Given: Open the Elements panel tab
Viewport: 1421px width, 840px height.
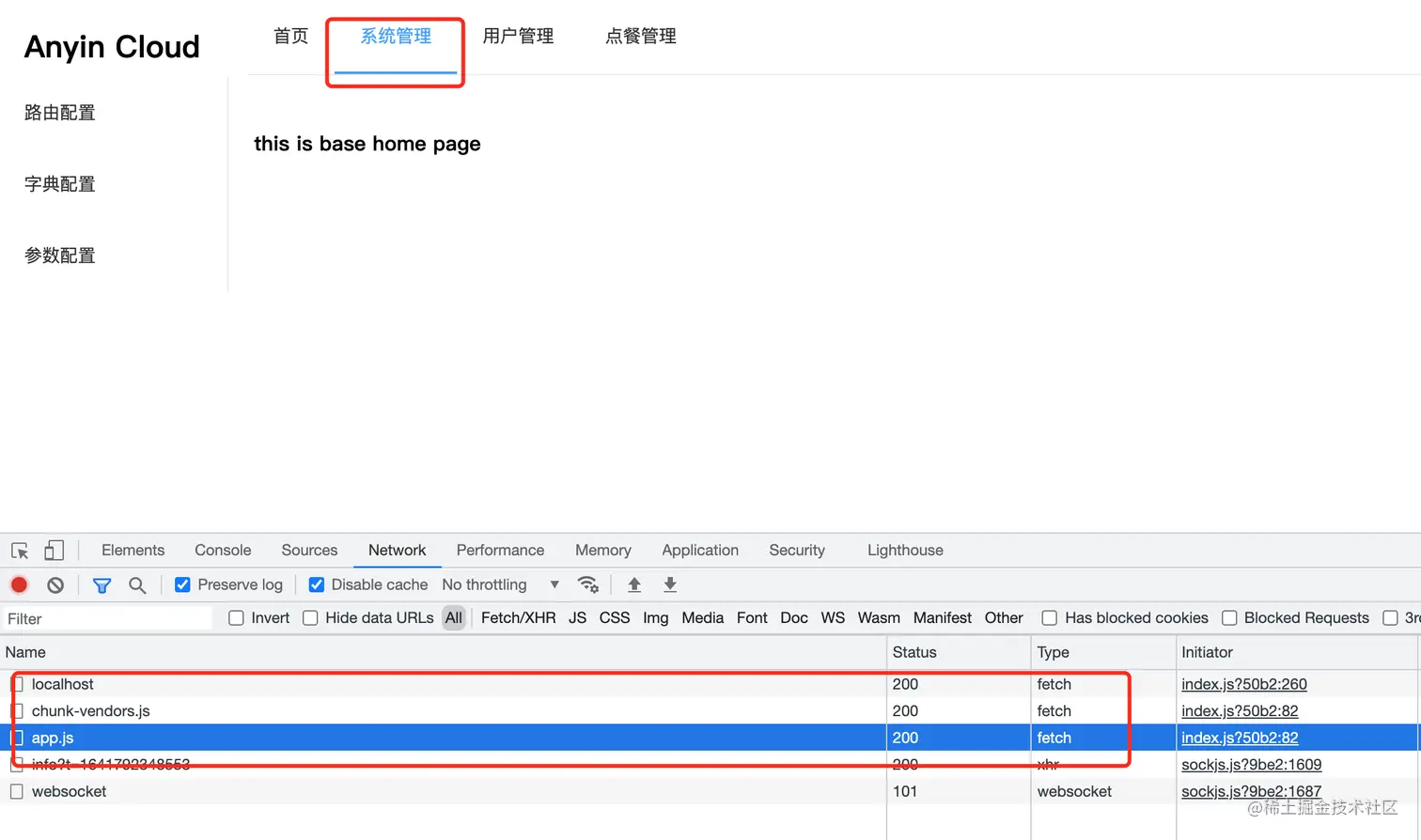Looking at the screenshot, I should point(133,550).
